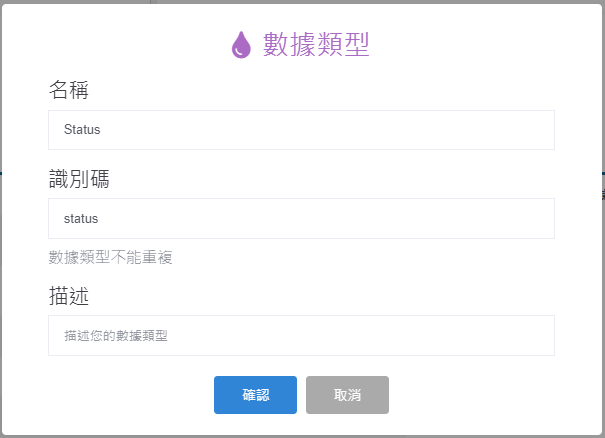Click the 描述 field label
The width and height of the screenshot is (605, 438).
click(x=69, y=297)
